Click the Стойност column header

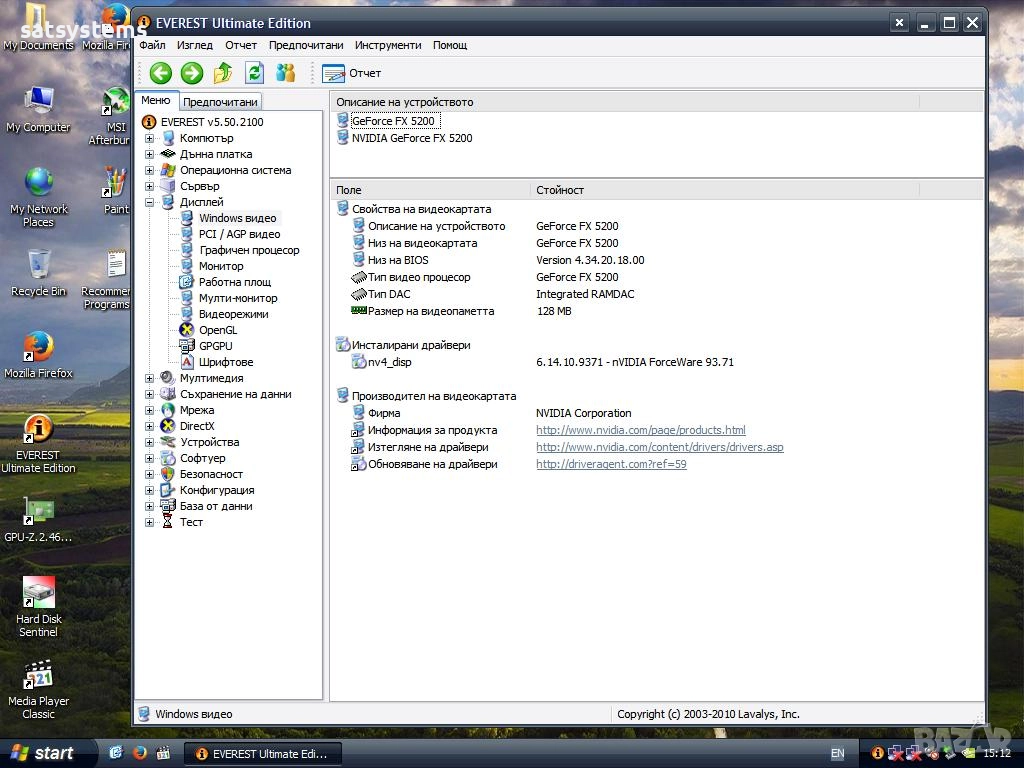(560, 189)
